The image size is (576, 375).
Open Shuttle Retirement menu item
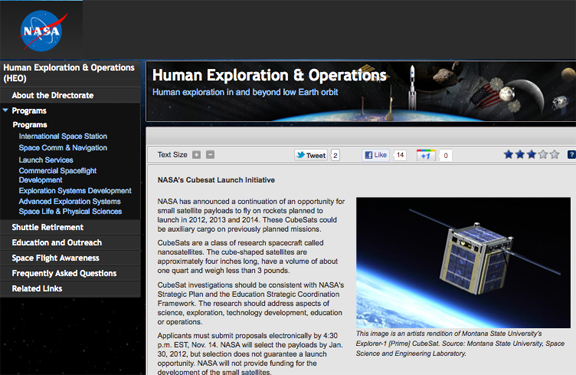click(47, 227)
